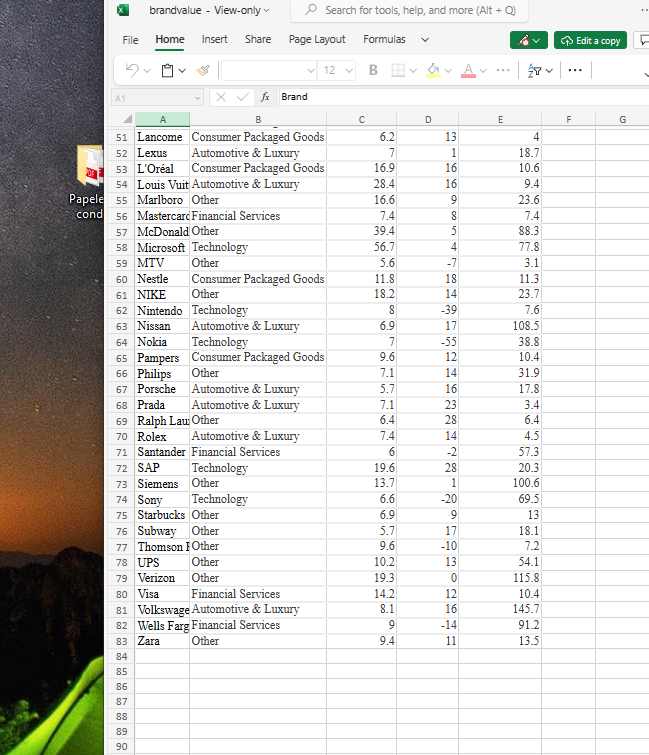Viewport: 649px width, 755px height.
Task: Open the Formulas tab
Action: (384, 39)
